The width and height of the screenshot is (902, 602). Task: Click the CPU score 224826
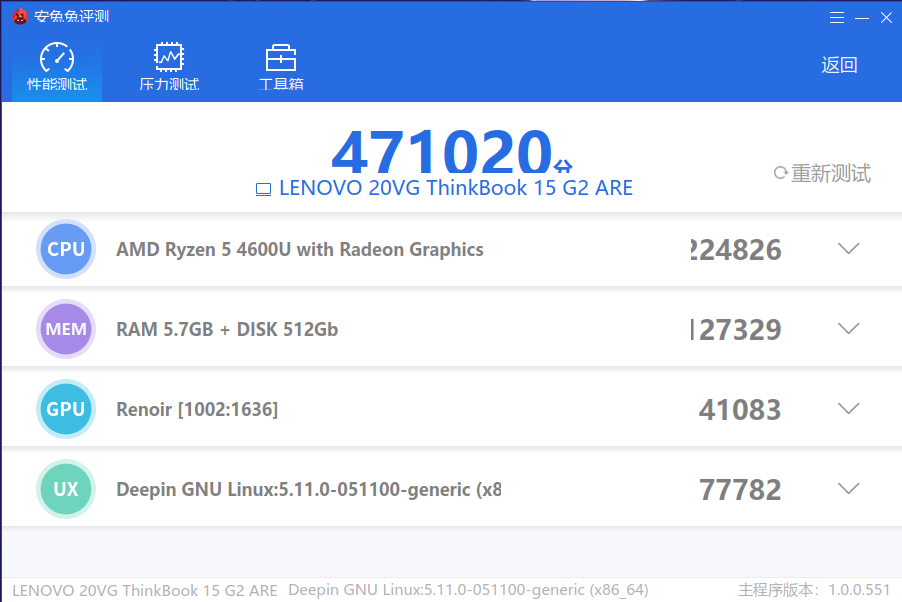736,250
